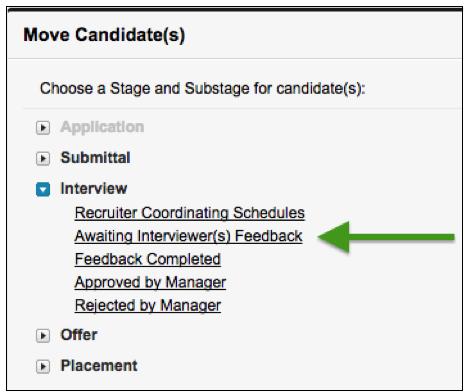464x392 pixels.
Task: Select the greyed-out Application stage label
Action: click(102, 127)
